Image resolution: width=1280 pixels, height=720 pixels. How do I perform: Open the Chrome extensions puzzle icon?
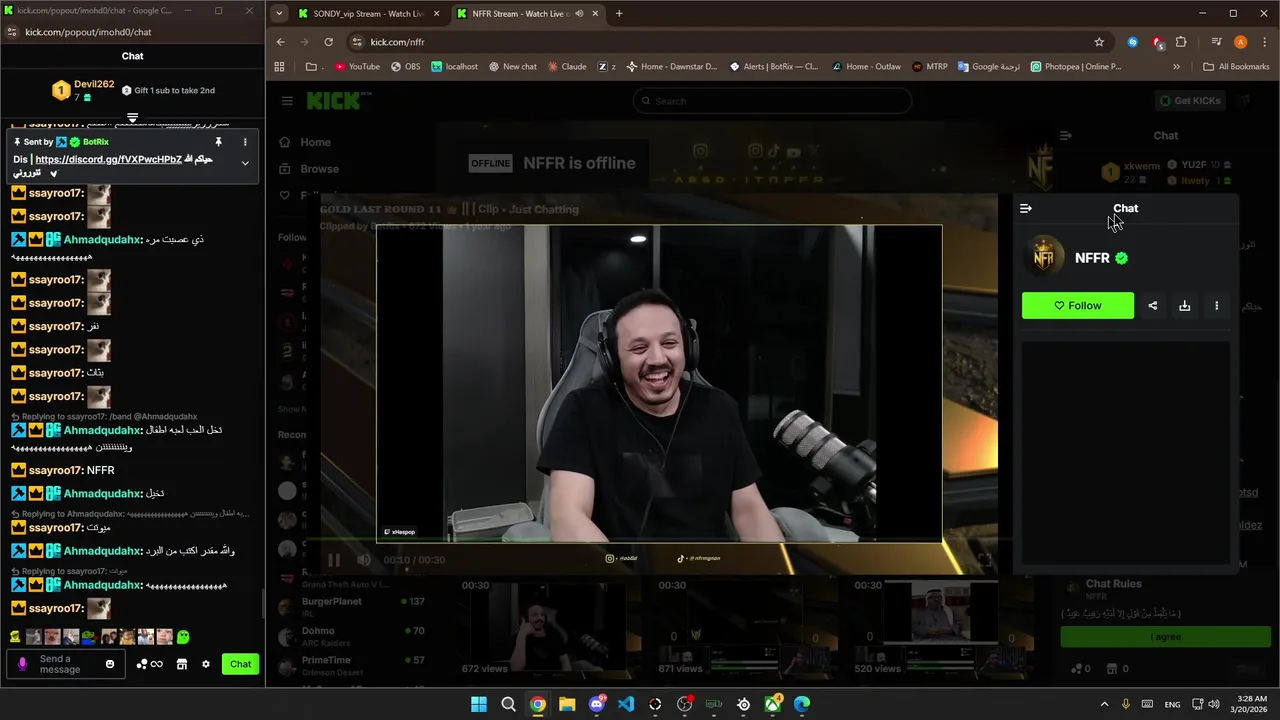pyautogui.click(x=1181, y=42)
